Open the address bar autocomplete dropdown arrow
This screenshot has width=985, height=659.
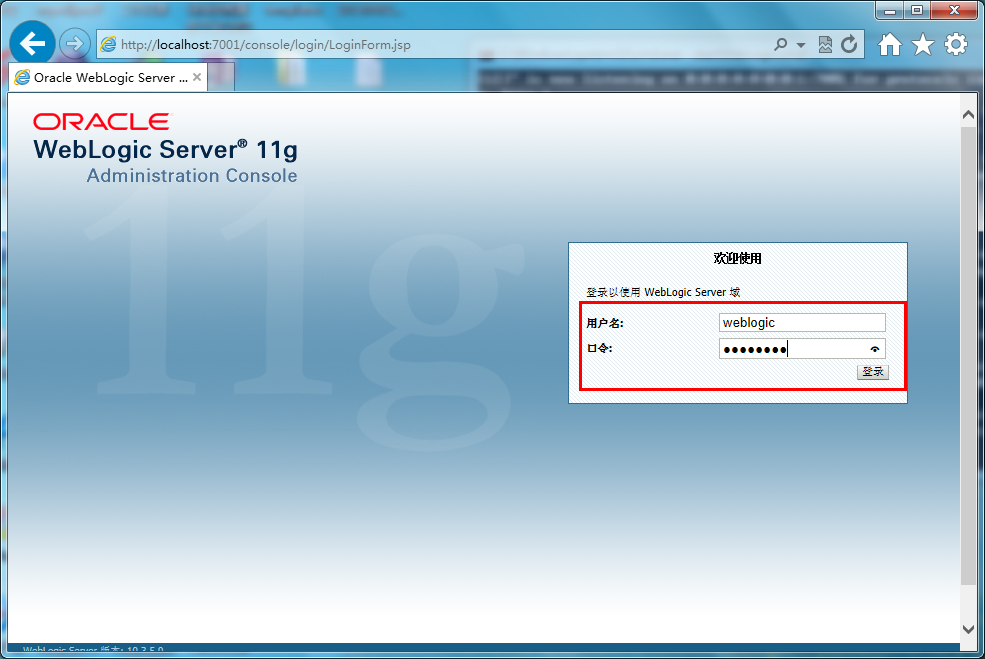pyautogui.click(x=800, y=45)
